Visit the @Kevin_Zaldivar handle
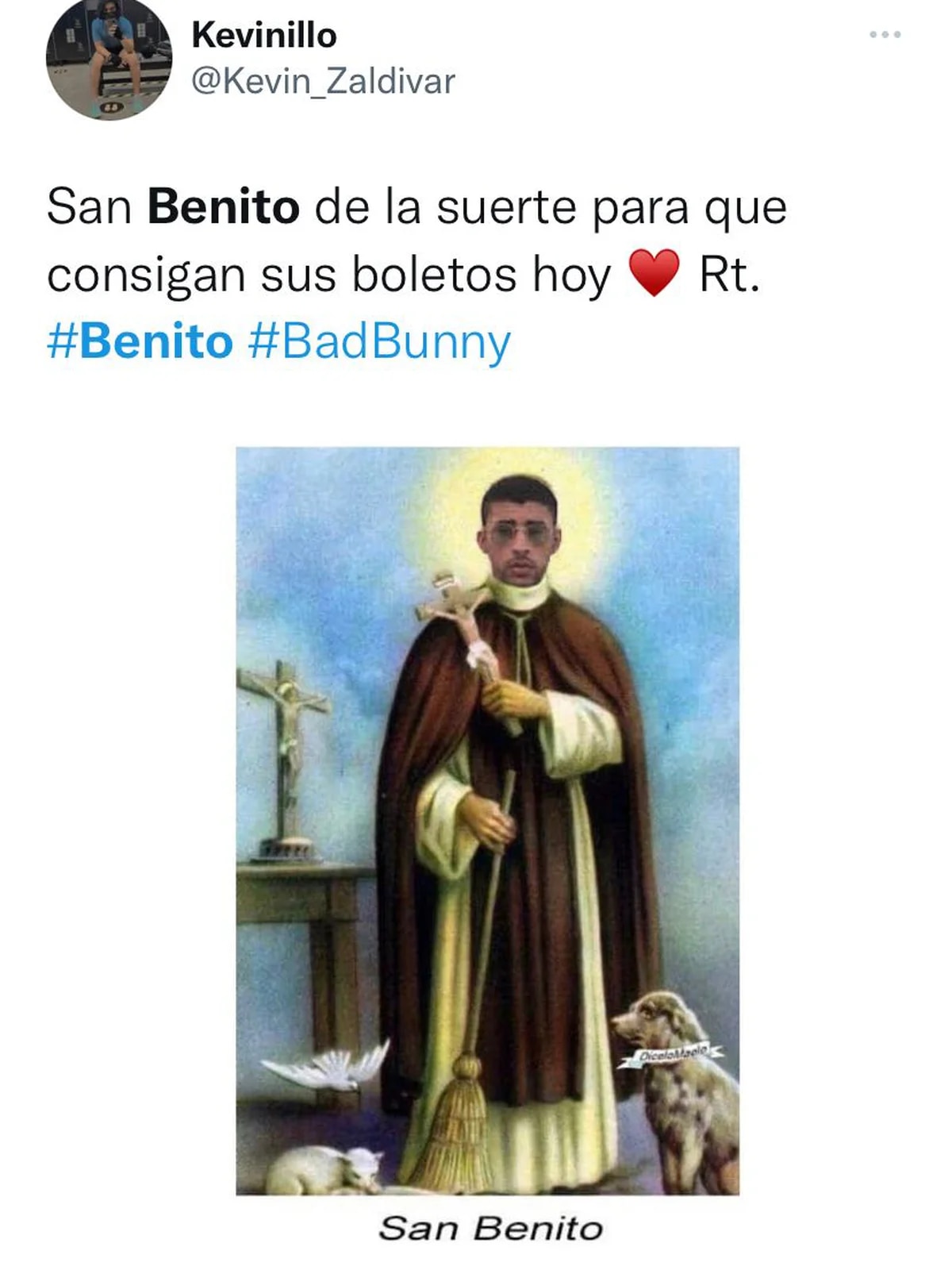The width and height of the screenshot is (952, 1270). 324,81
